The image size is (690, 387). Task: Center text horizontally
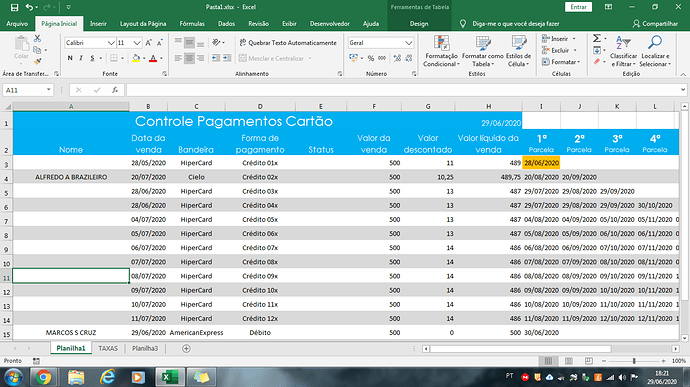tap(189, 58)
